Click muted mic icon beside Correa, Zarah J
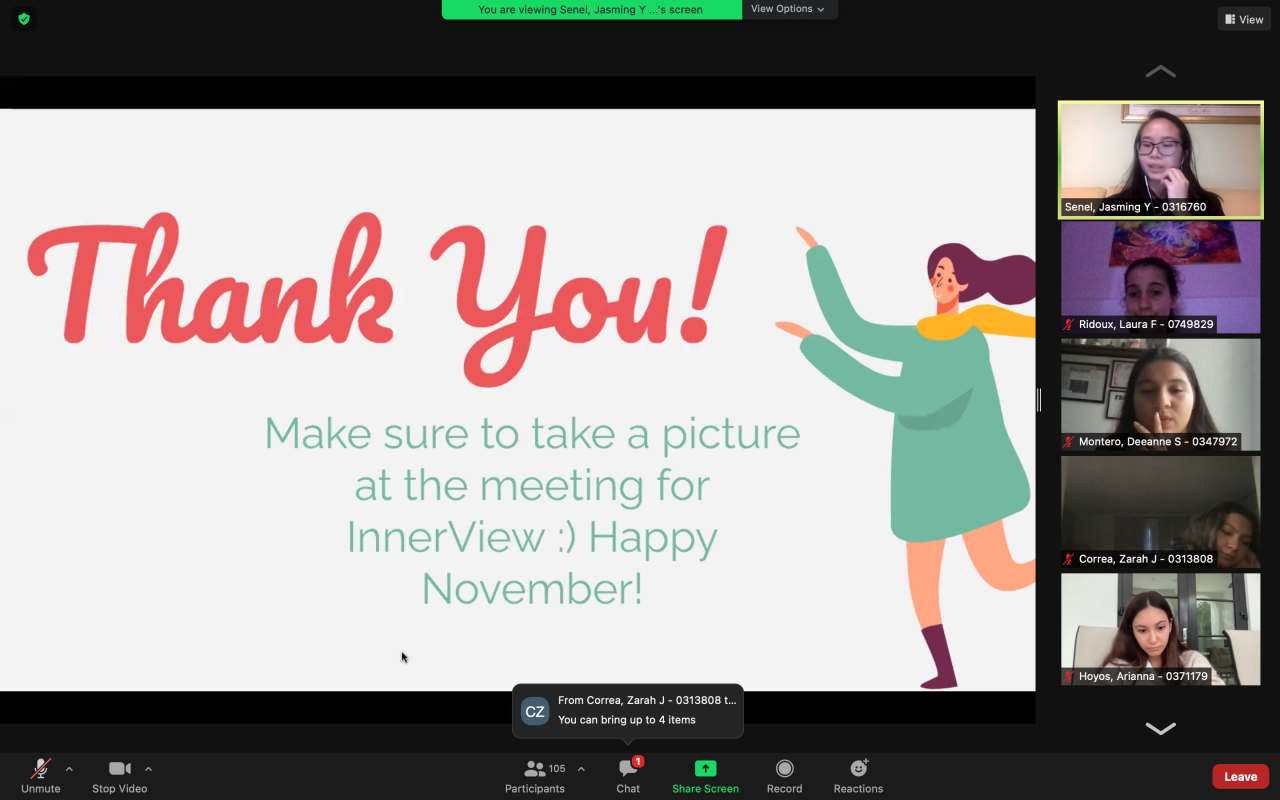Viewport: 1280px width, 800px height. 1069,559
